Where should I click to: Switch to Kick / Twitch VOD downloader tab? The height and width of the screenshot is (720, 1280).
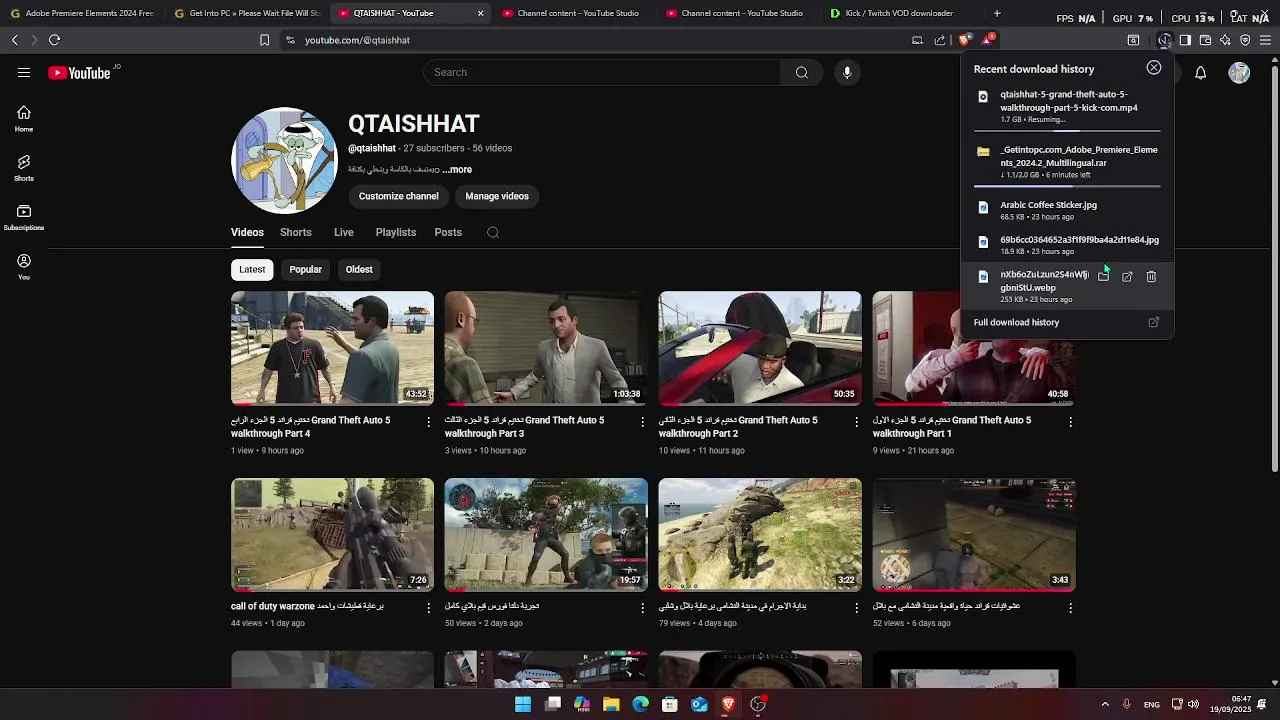tap(900, 13)
